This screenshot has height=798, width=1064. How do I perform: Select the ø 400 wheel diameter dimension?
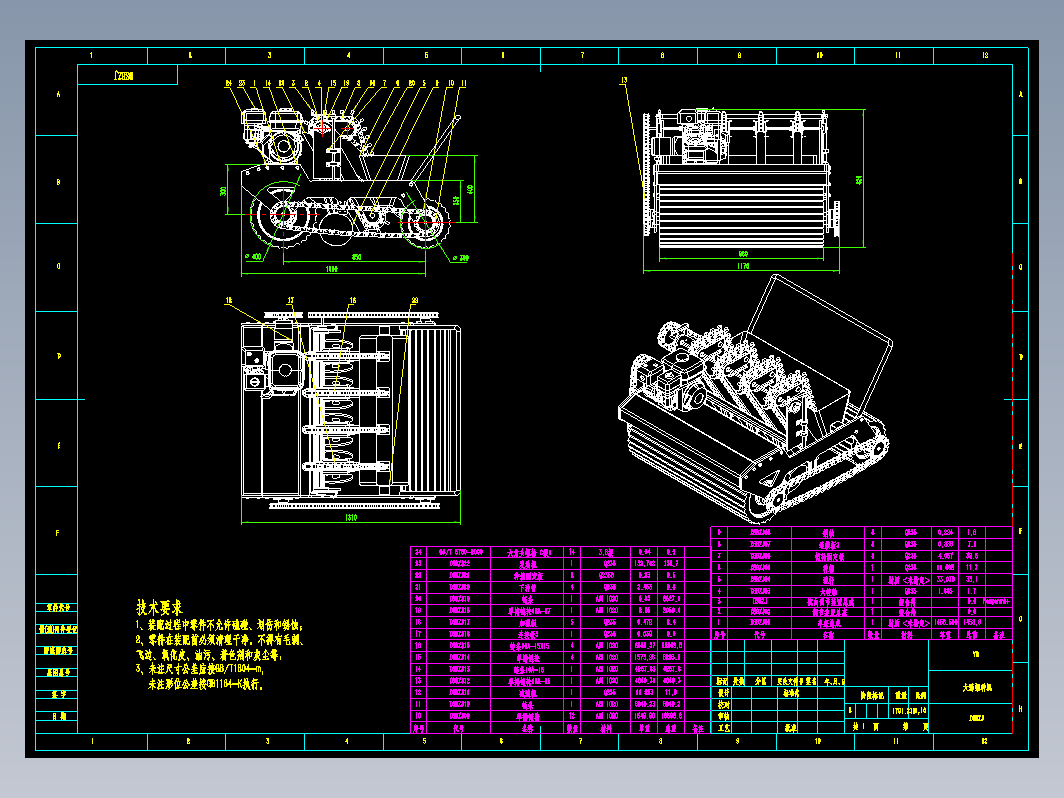(253, 256)
